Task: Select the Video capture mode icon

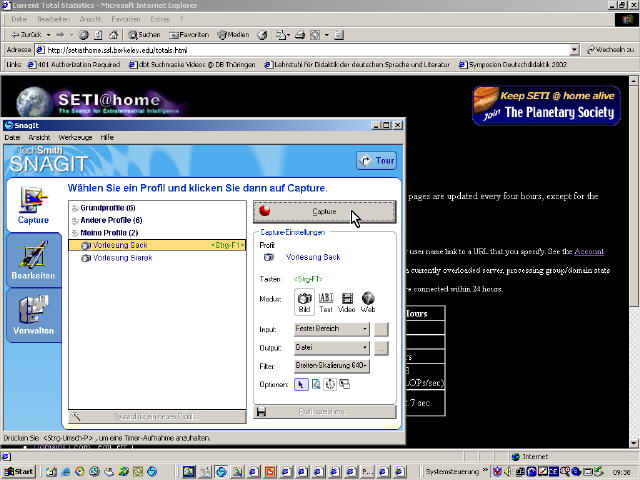Action: [347, 299]
